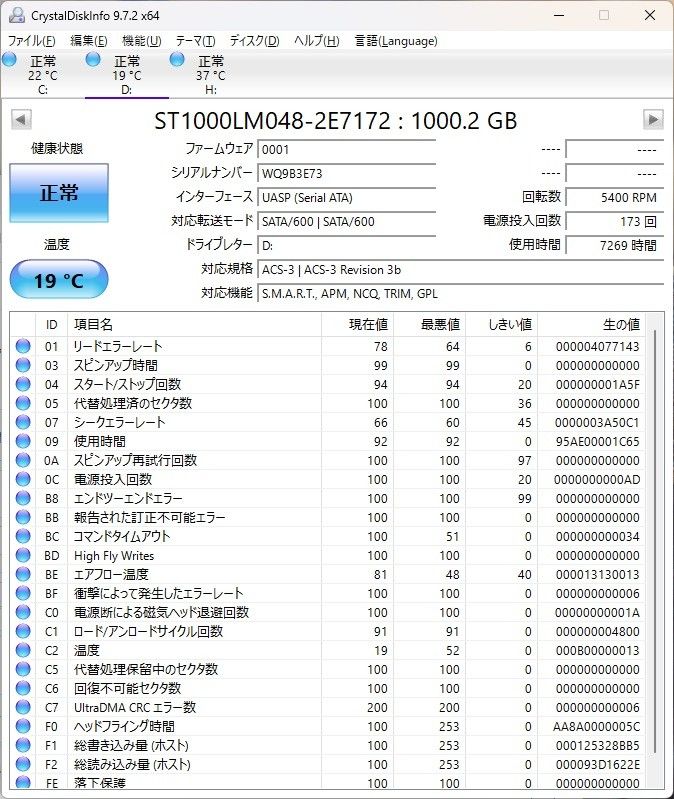Image resolution: width=674 pixels, height=799 pixels.
Task: Open the ヘルプ(H) menu
Action: (x=317, y=41)
